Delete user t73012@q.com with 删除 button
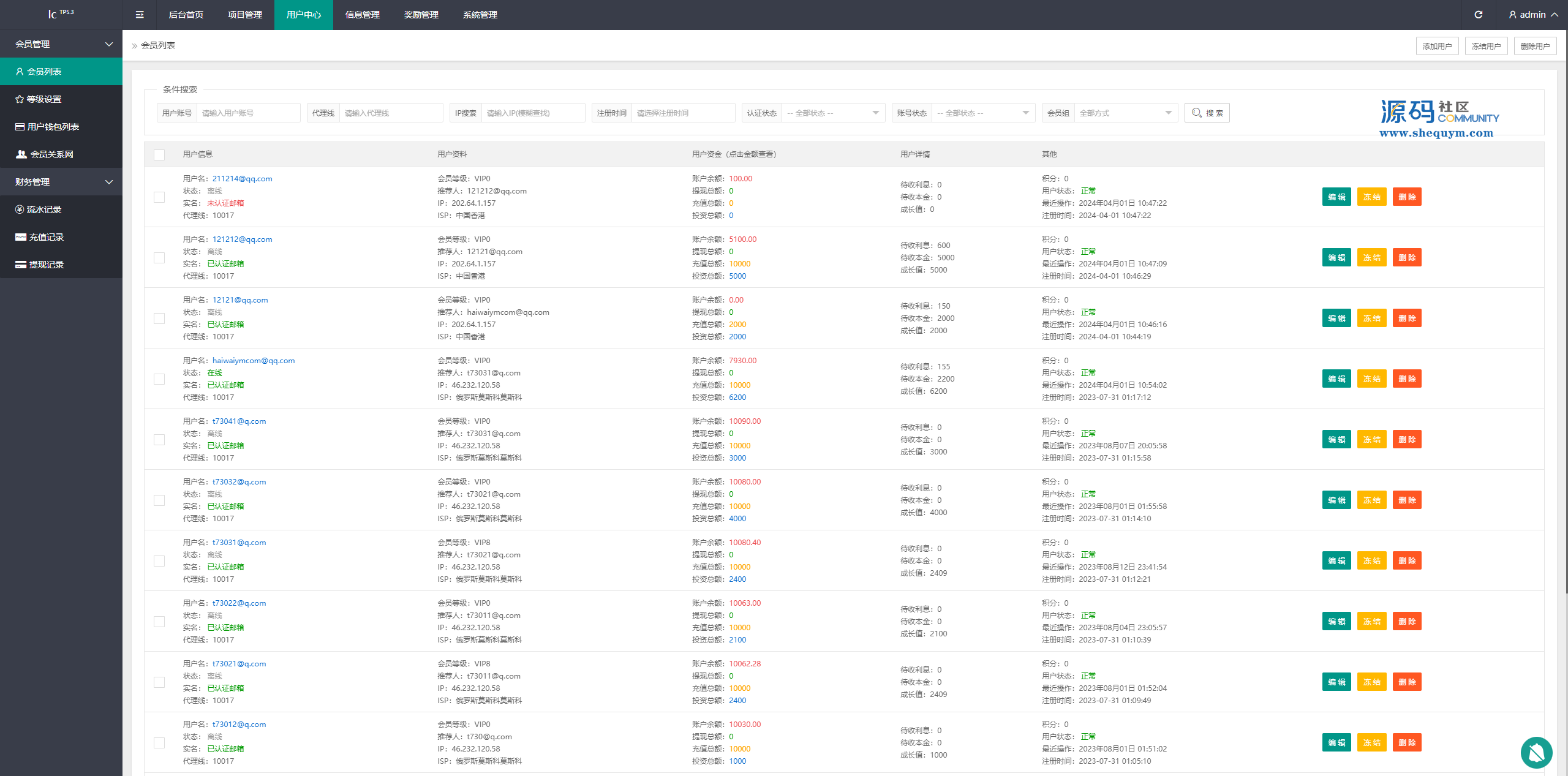The height and width of the screenshot is (776, 1568). [x=1407, y=743]
